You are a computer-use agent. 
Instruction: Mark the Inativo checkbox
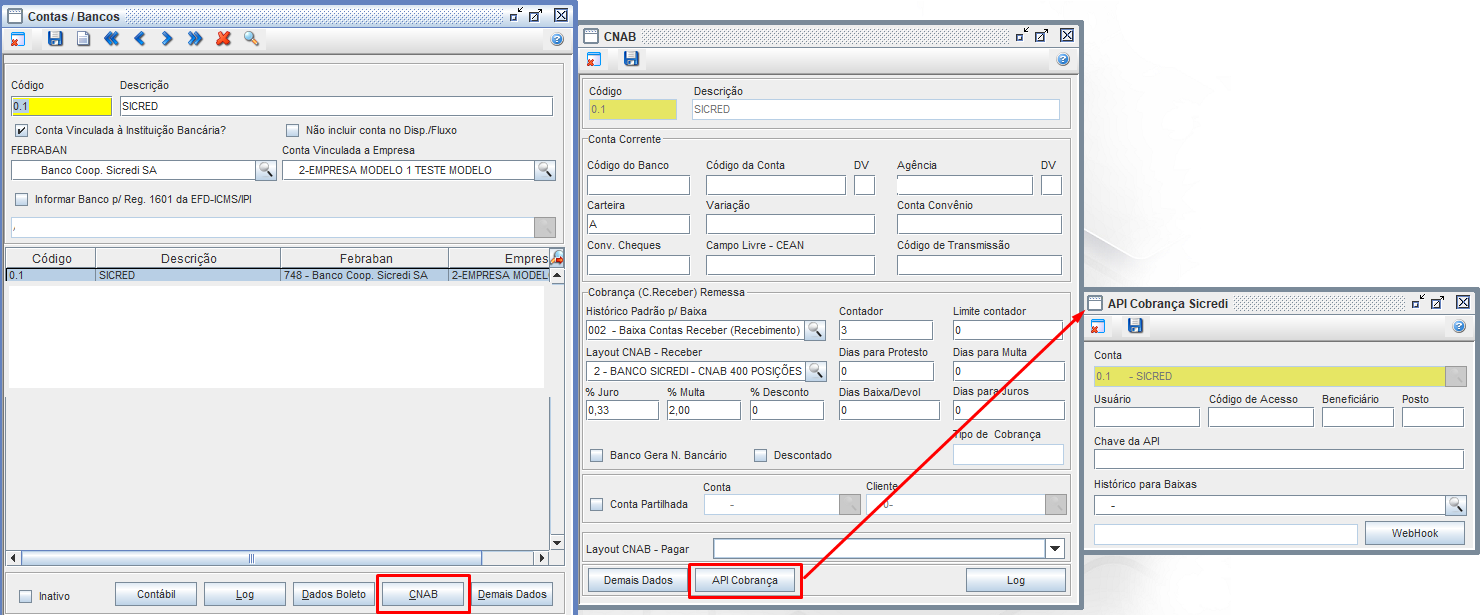tap(26, 596)
